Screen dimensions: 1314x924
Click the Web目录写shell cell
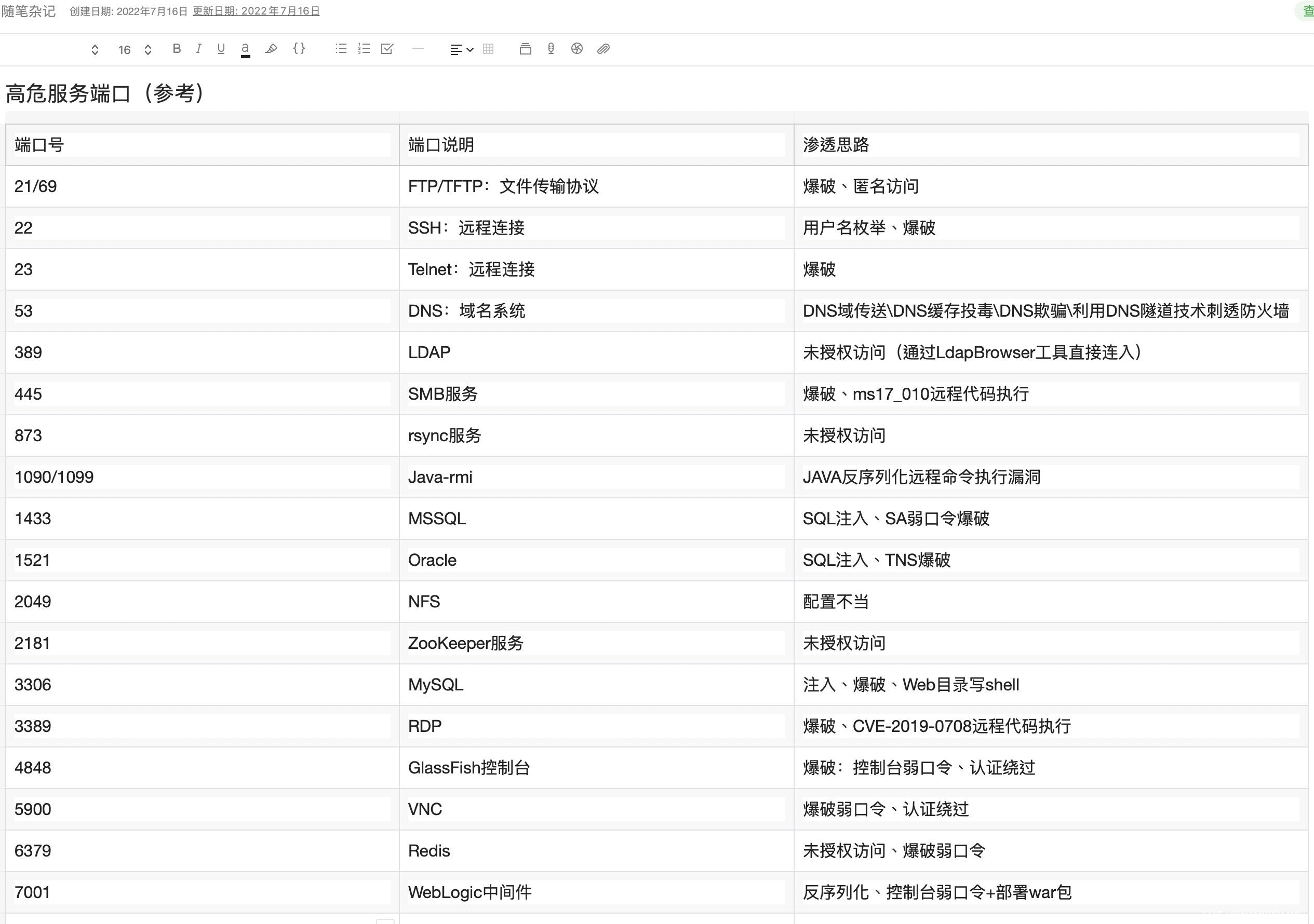click(x=1051, y=685)
